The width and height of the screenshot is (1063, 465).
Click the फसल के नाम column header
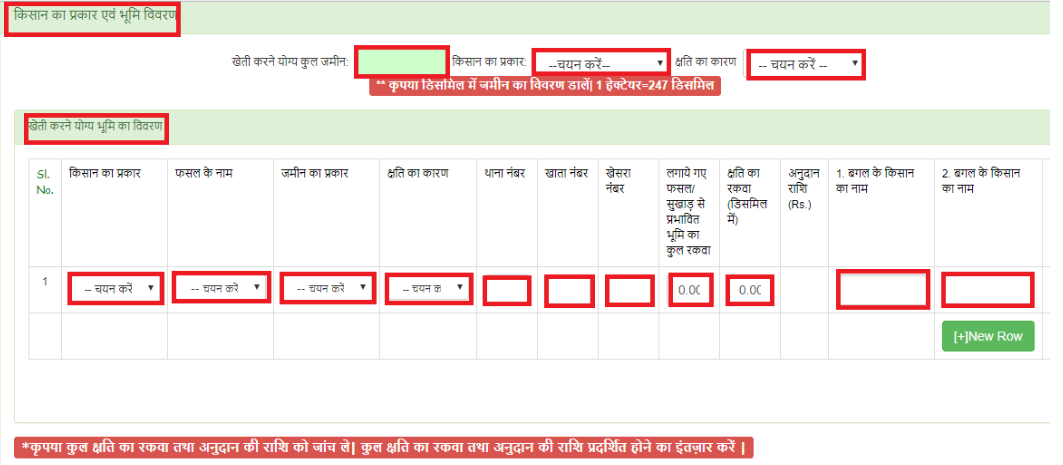pyautogui.click(x=204, y=174)
